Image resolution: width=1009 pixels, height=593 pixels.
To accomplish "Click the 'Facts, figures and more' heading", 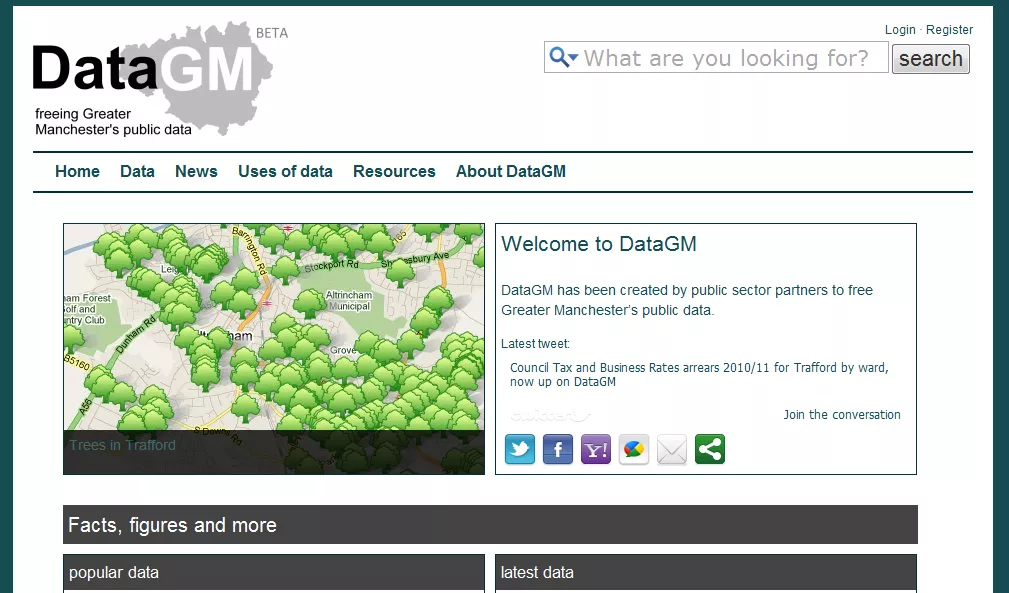I will [x=172, y=525].
